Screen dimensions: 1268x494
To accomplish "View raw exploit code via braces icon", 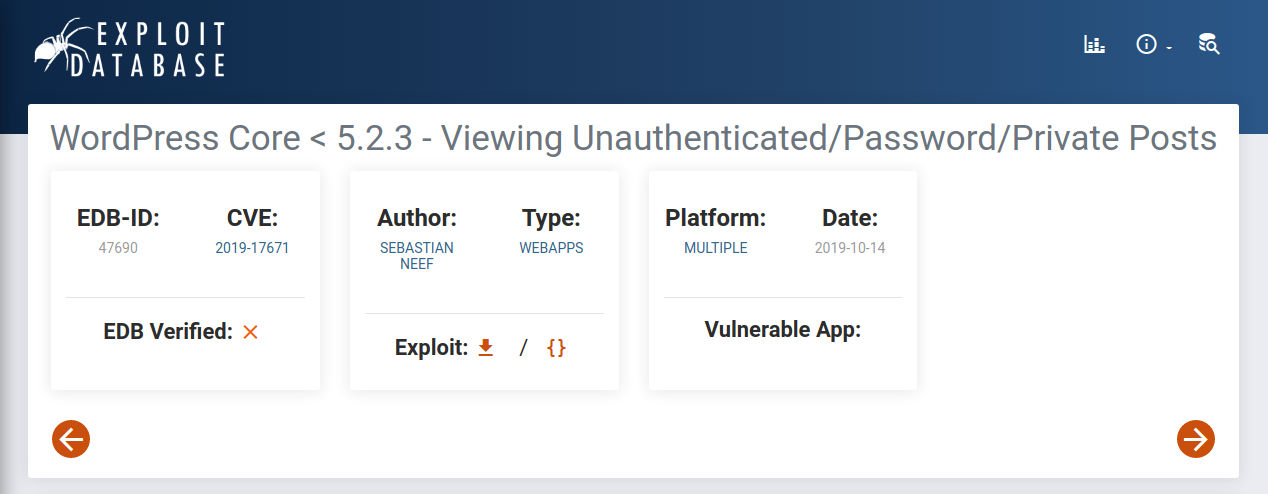I will 556,348.
